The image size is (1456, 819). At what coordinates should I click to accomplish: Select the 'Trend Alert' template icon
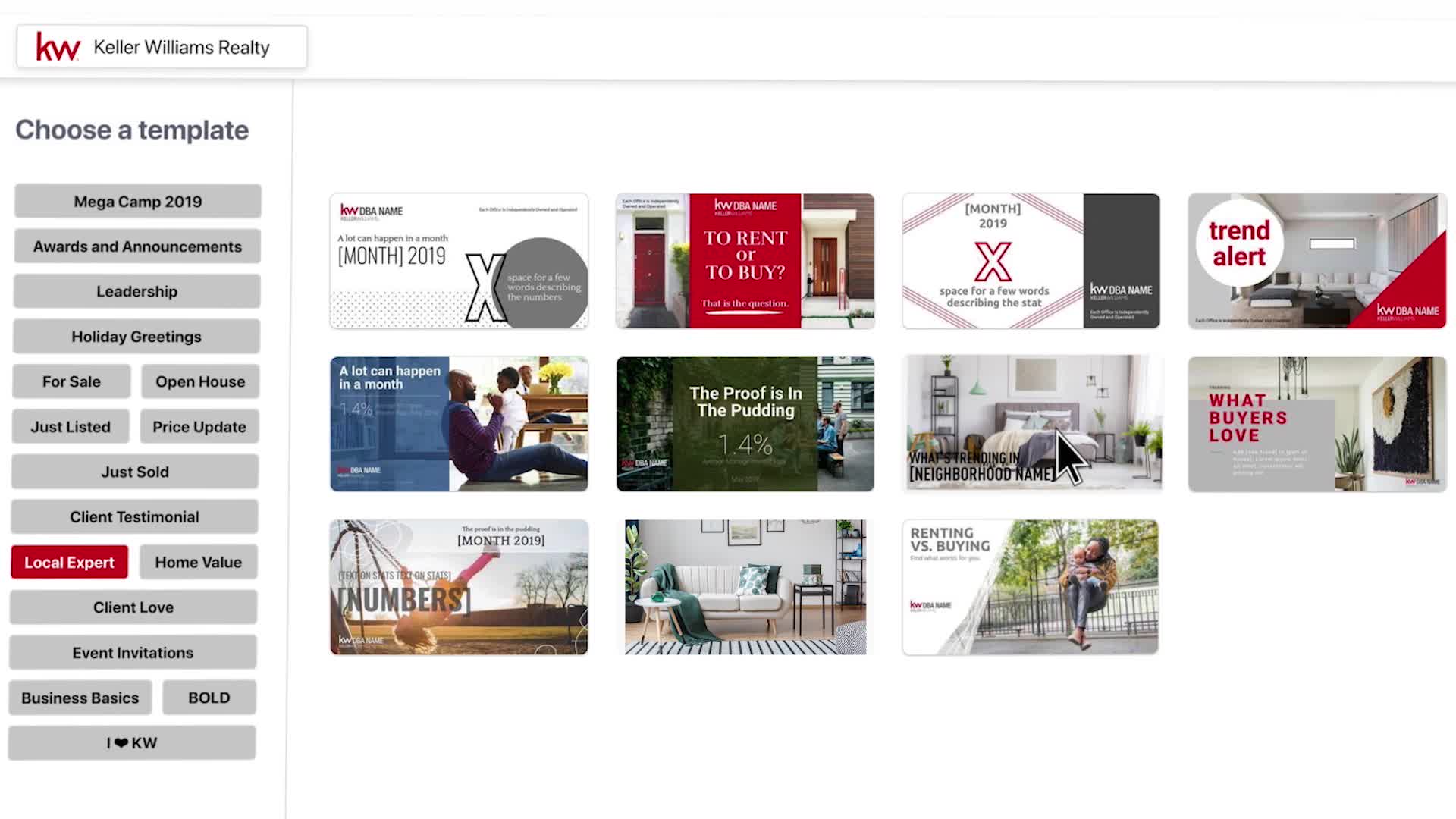pyautogui.click(x=1316, y=259)
